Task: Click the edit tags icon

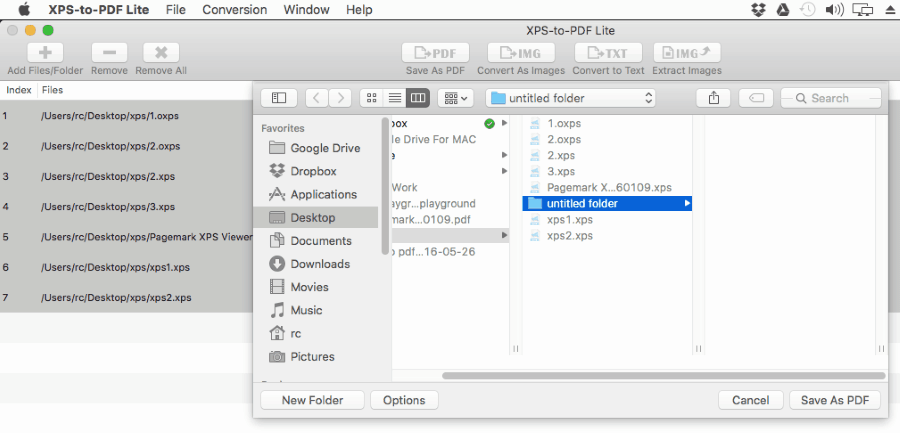Action: tap(757, 98)
